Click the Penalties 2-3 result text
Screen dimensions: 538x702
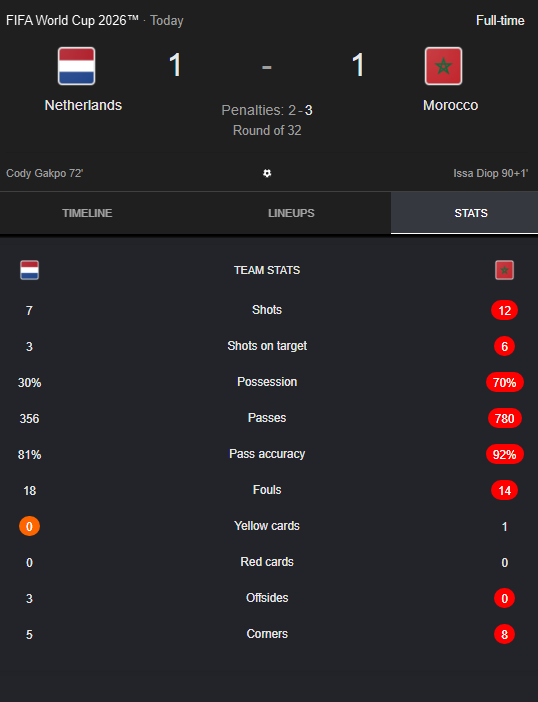[x=267, y=110]
